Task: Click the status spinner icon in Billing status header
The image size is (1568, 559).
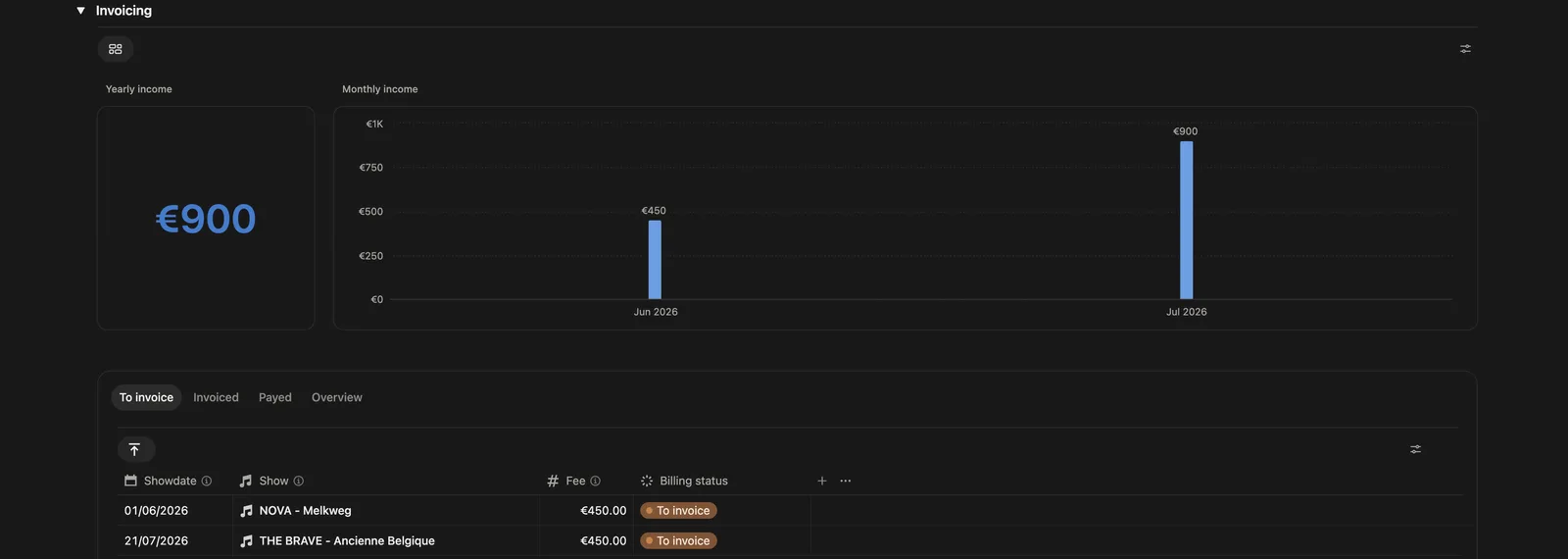Action: tap(647, 481)
